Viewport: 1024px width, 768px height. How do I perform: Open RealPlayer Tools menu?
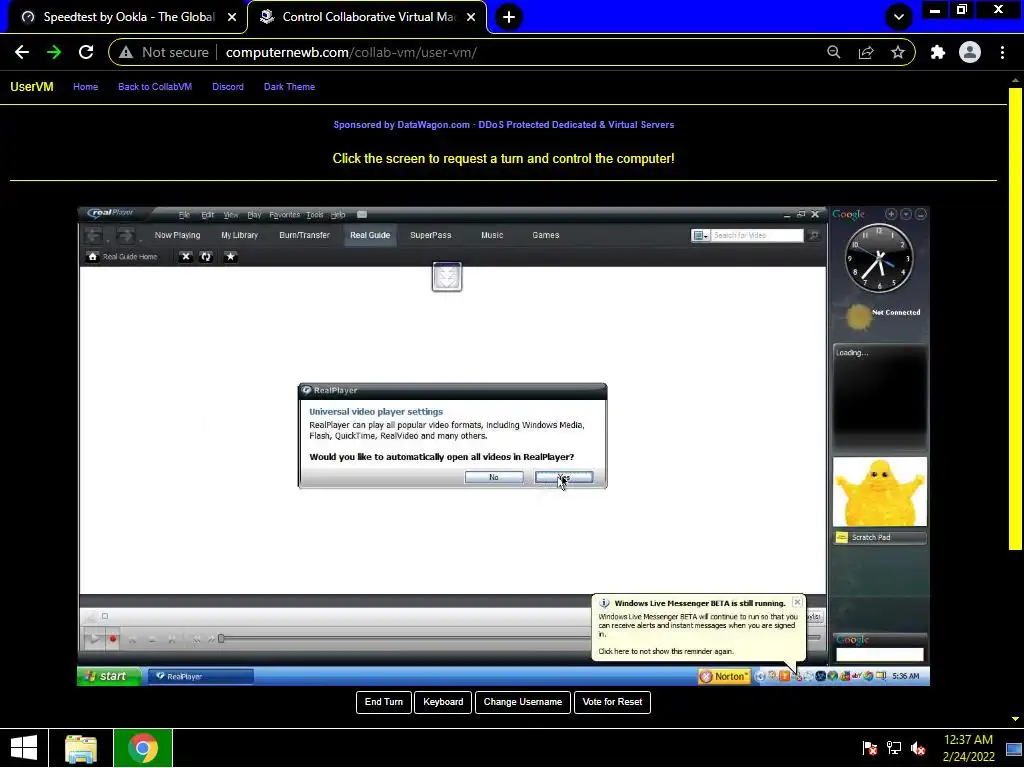315,215
